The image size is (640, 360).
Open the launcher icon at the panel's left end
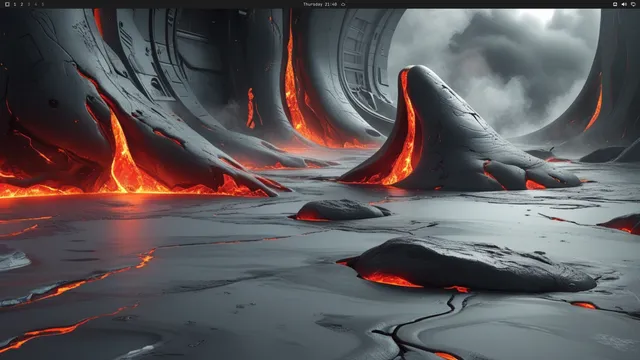pyautogui.click(x=7, y=4)
